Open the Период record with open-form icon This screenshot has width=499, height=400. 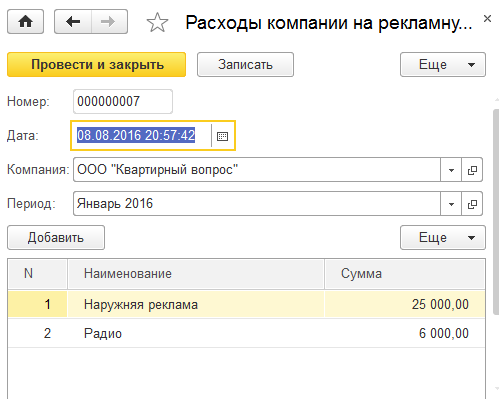tap(472, 204)
